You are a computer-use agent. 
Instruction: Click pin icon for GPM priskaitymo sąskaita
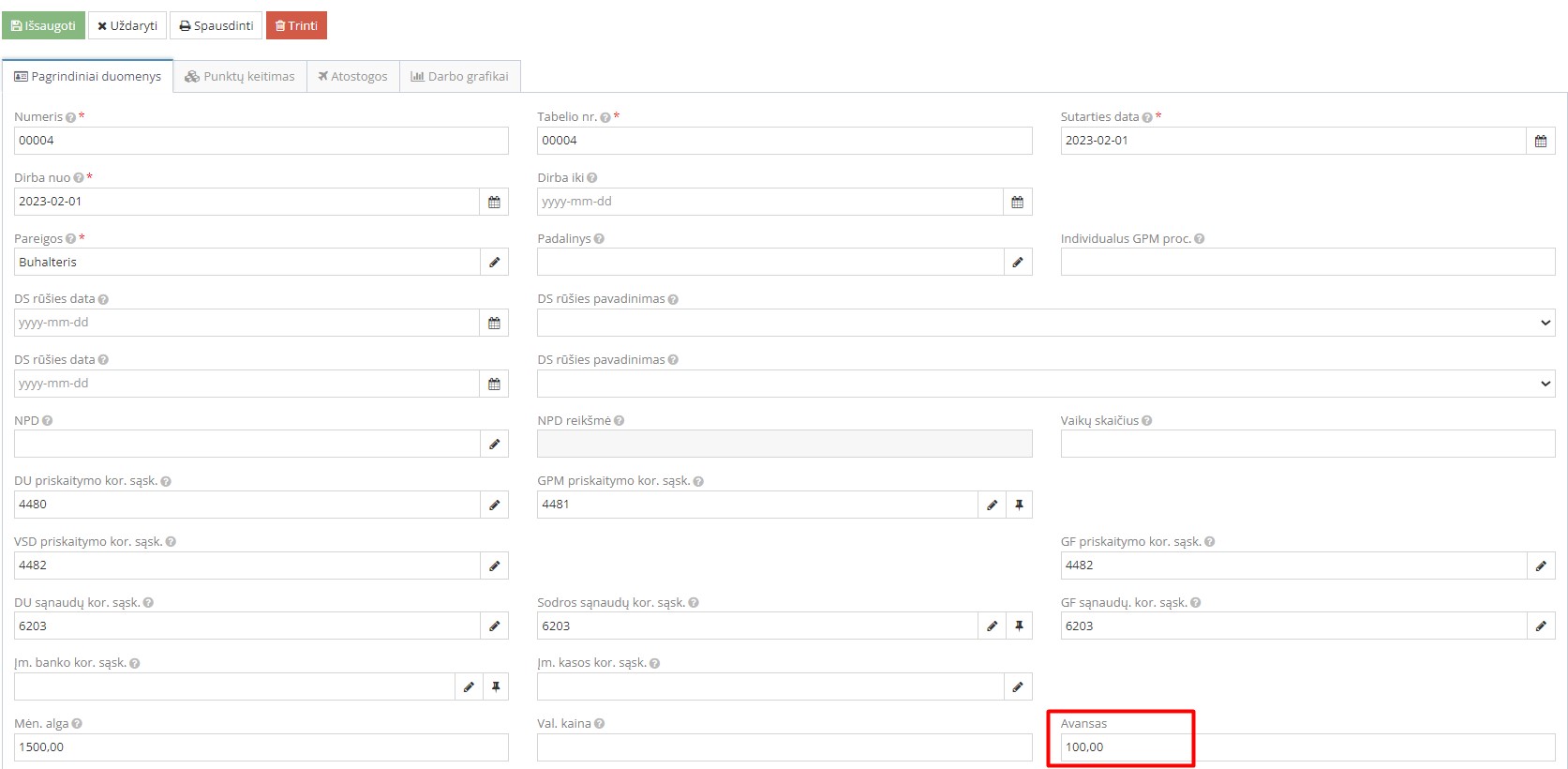[x=1019, y=505]
